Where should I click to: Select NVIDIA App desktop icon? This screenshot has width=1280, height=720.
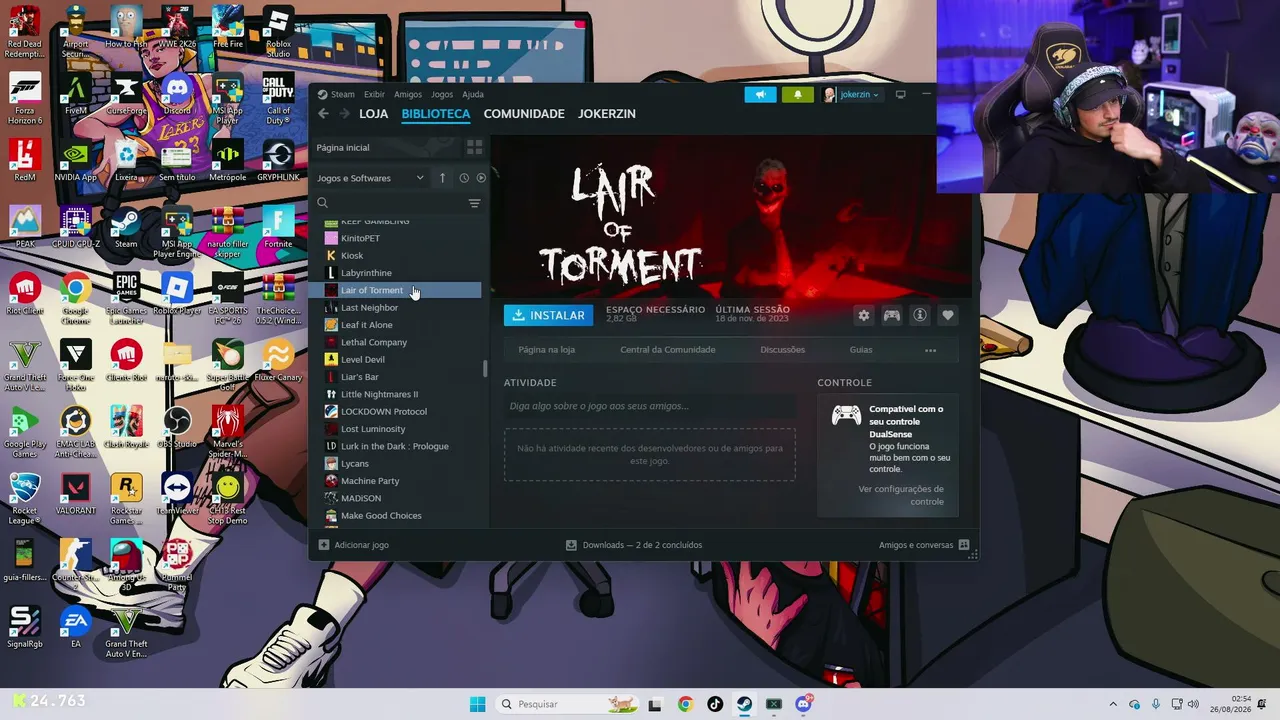pyautogui.click(x=76, y=162)
